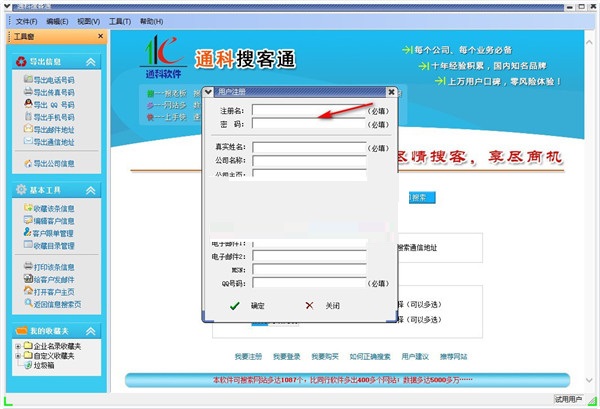Click the page scrollbar up arrow
Viewport: 600px width, 409px height.
589,42
